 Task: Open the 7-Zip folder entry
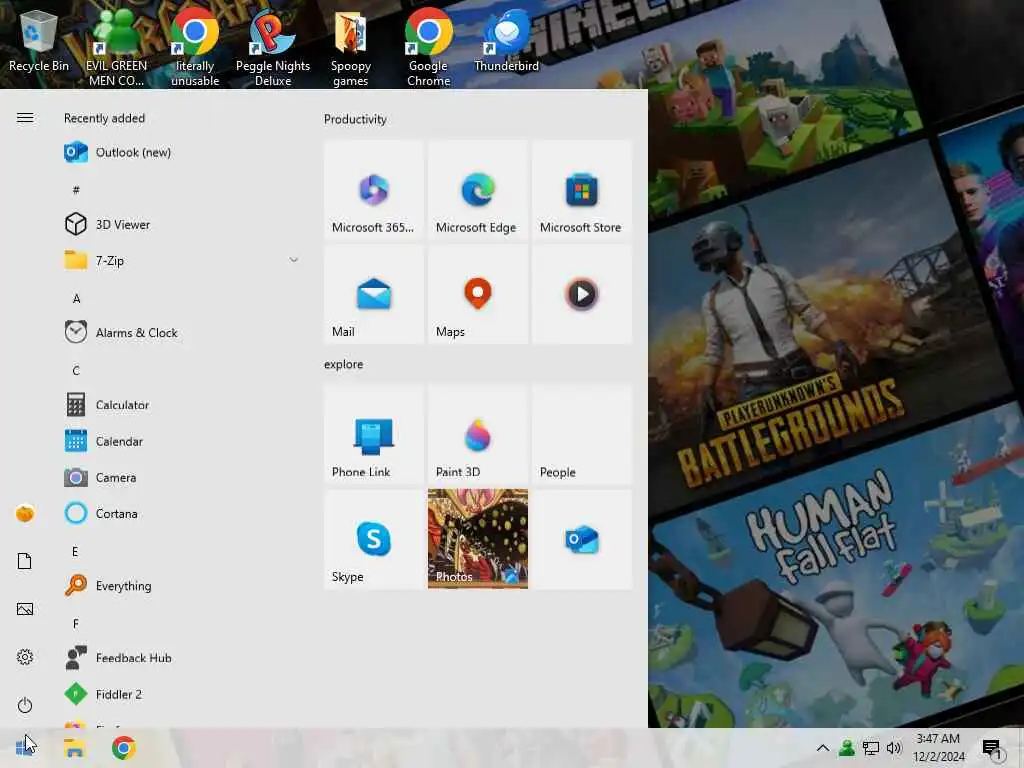pyautogui.click(x=183, y=261)
